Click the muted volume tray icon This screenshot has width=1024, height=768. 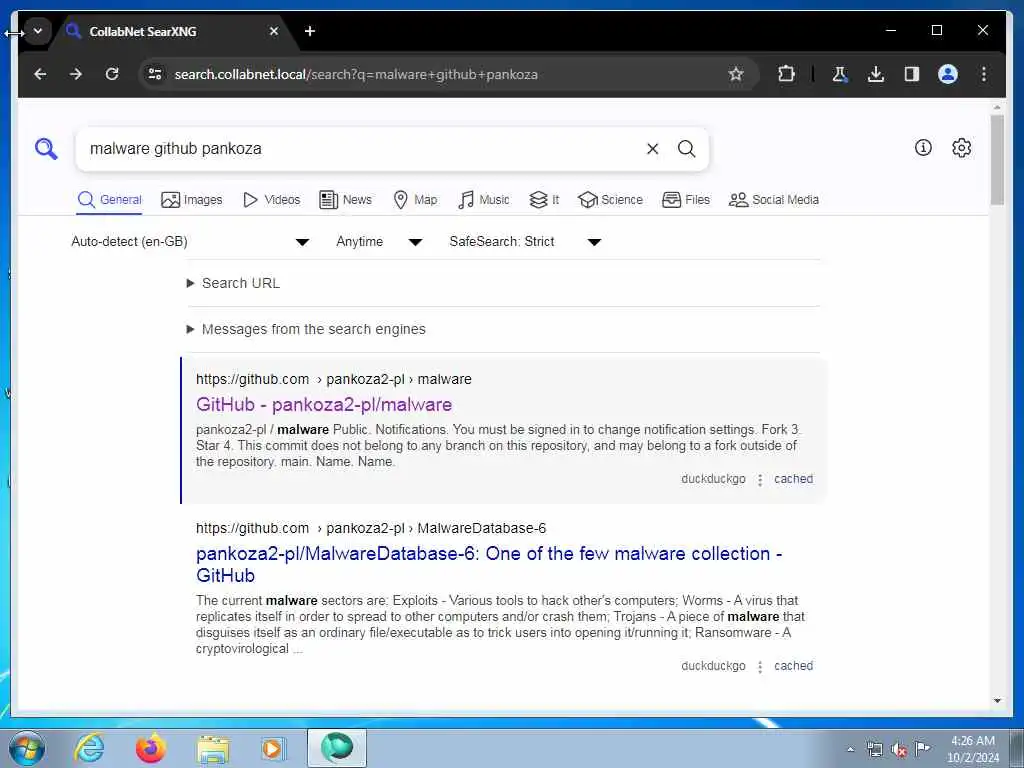[x=899, y=749]
